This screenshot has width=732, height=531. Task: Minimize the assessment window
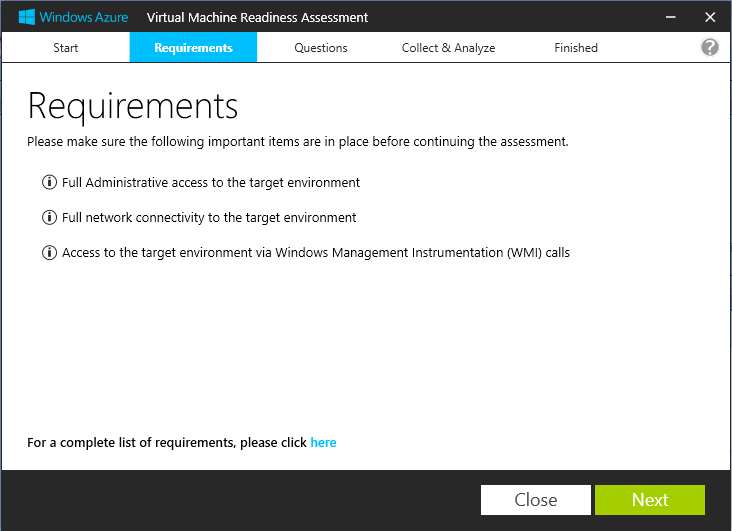pyautogui.click(x=666, y=17)
